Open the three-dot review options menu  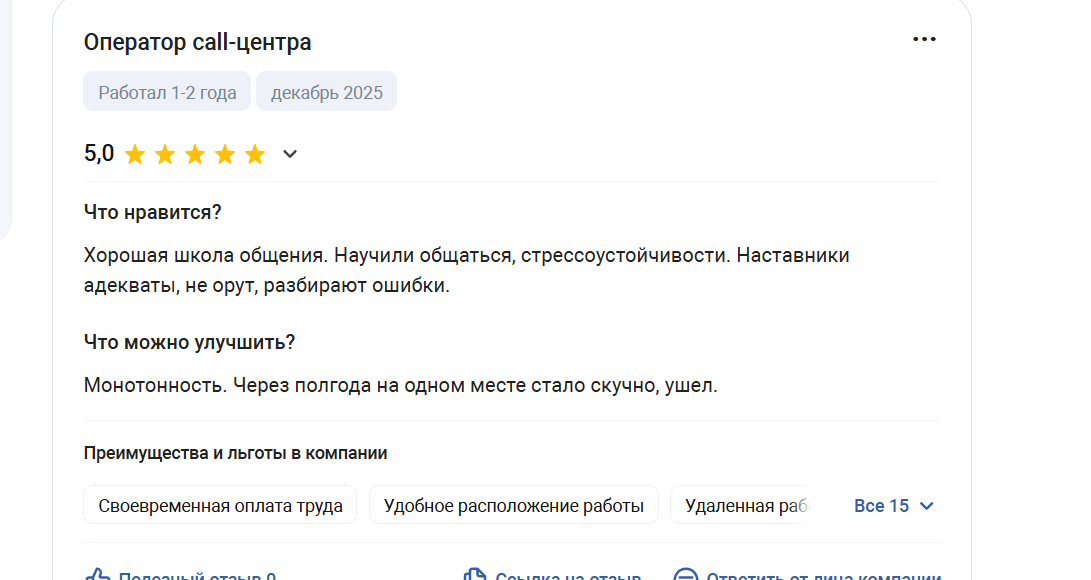924,40
